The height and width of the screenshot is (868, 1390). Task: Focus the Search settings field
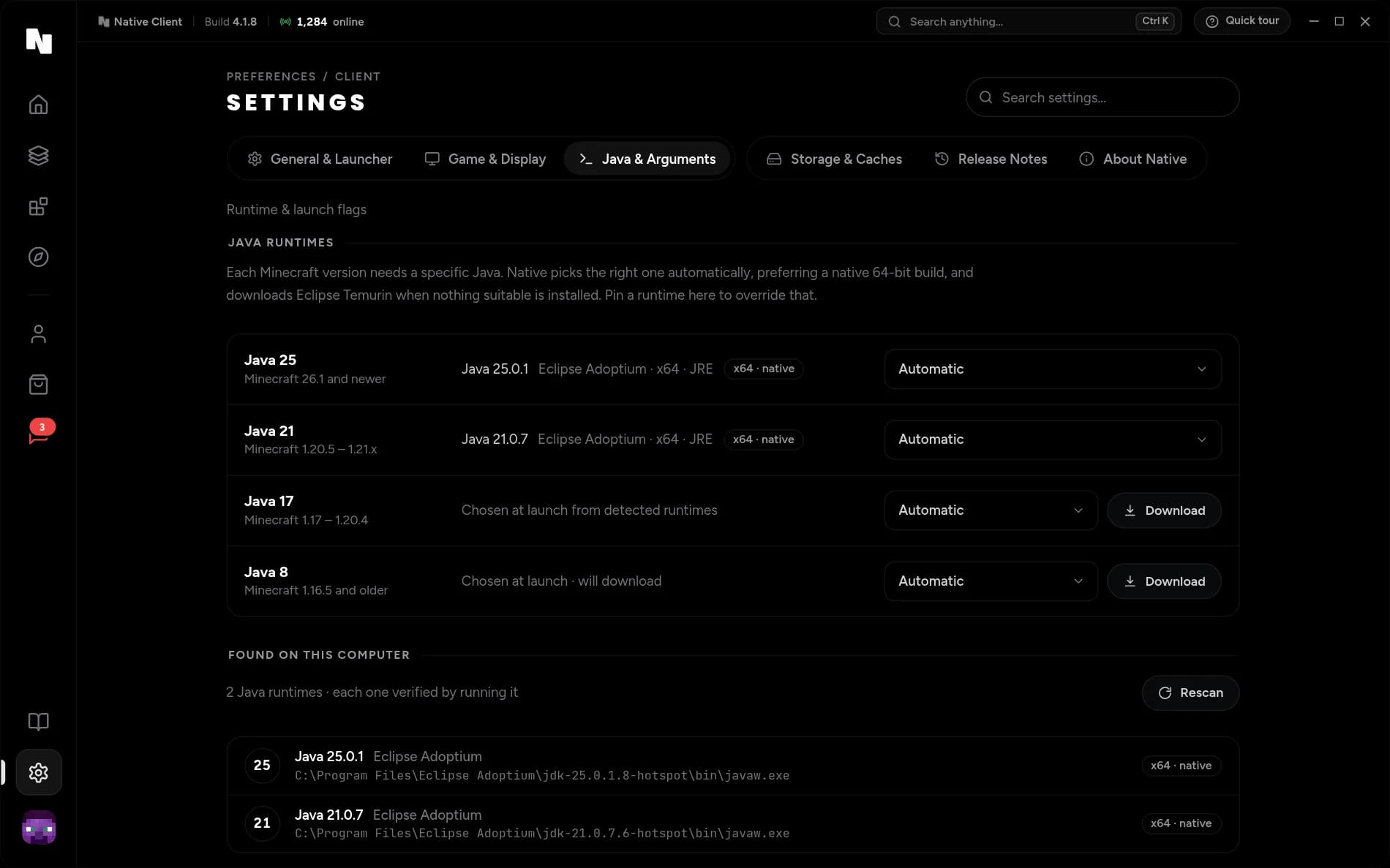[x=1102, y=97]
